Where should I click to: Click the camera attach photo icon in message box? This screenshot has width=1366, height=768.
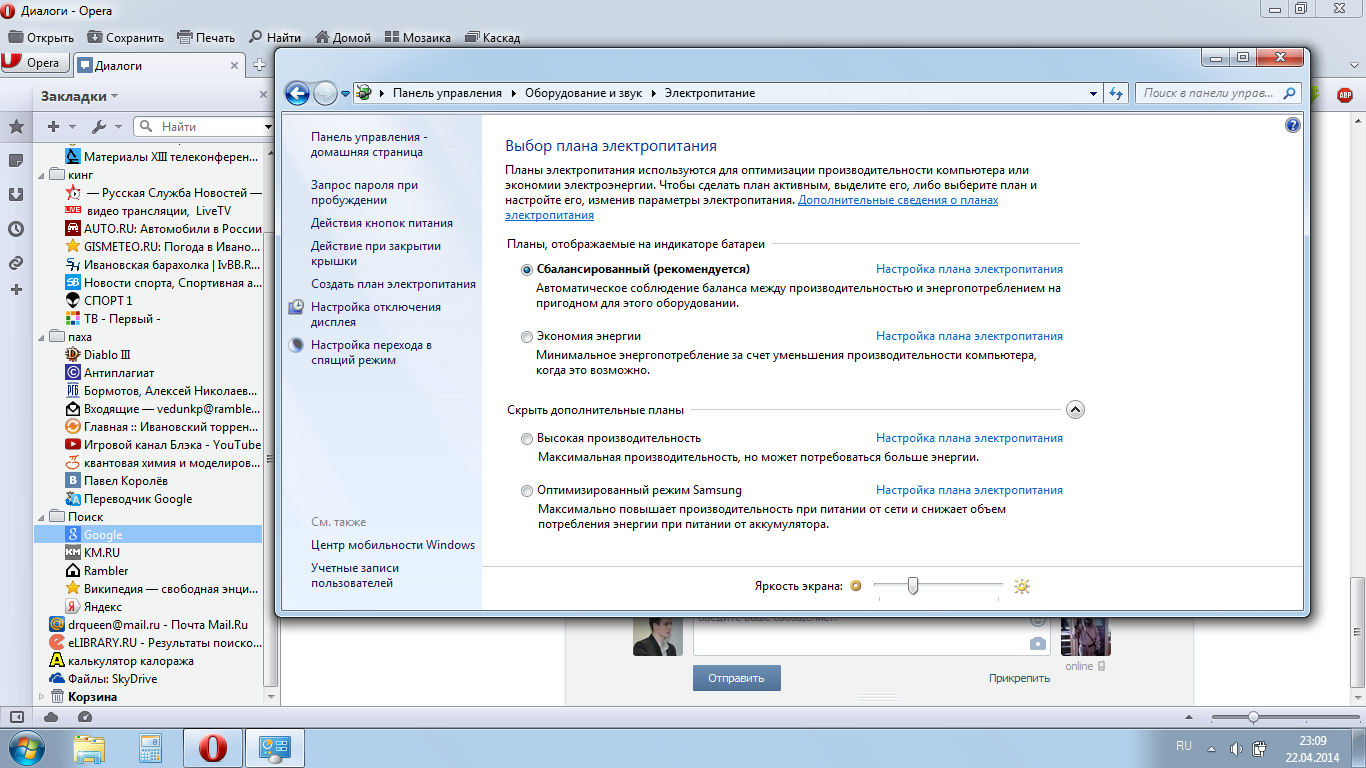[1038, 643]
